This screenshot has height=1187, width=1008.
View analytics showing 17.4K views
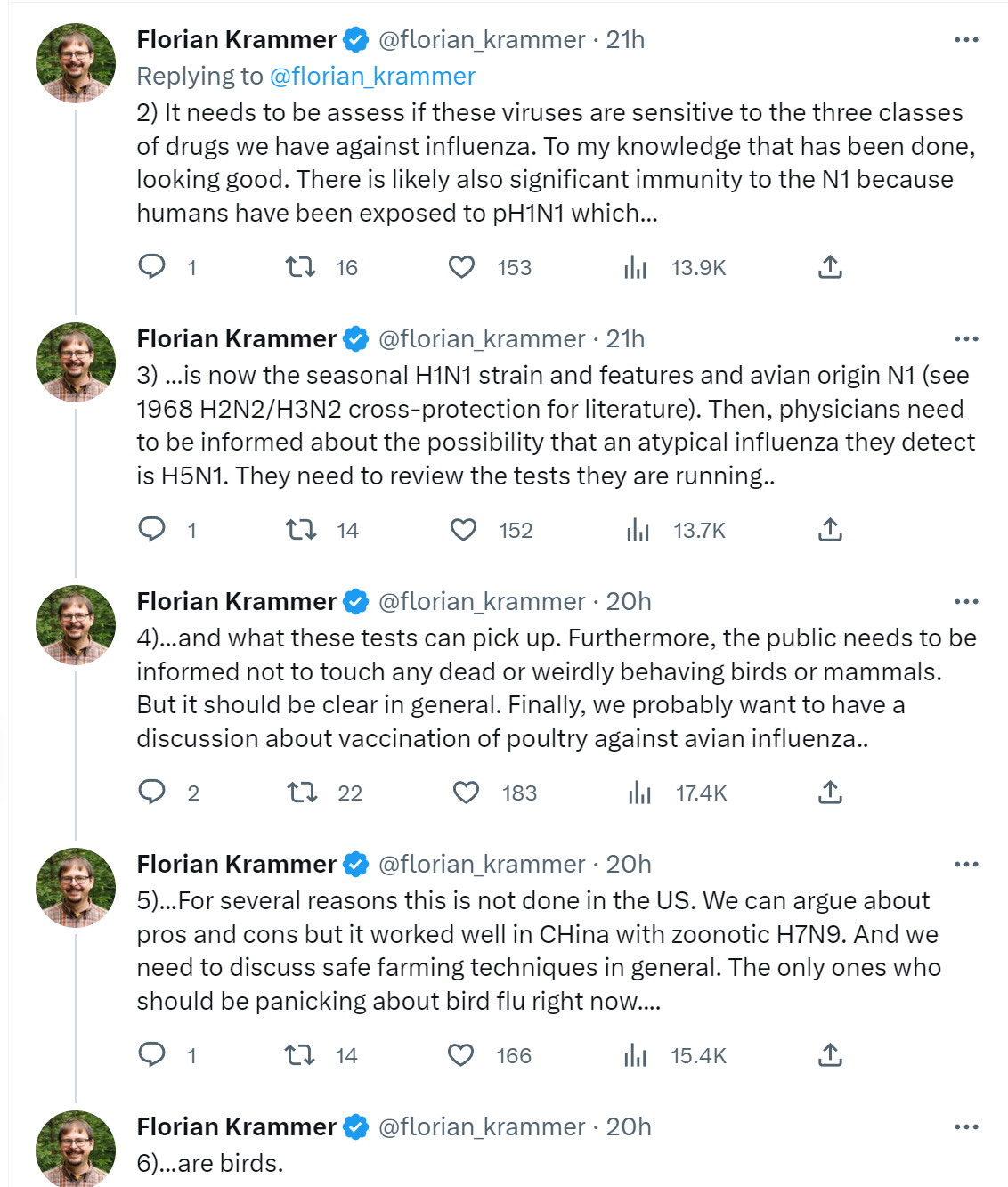pos(678,793)
